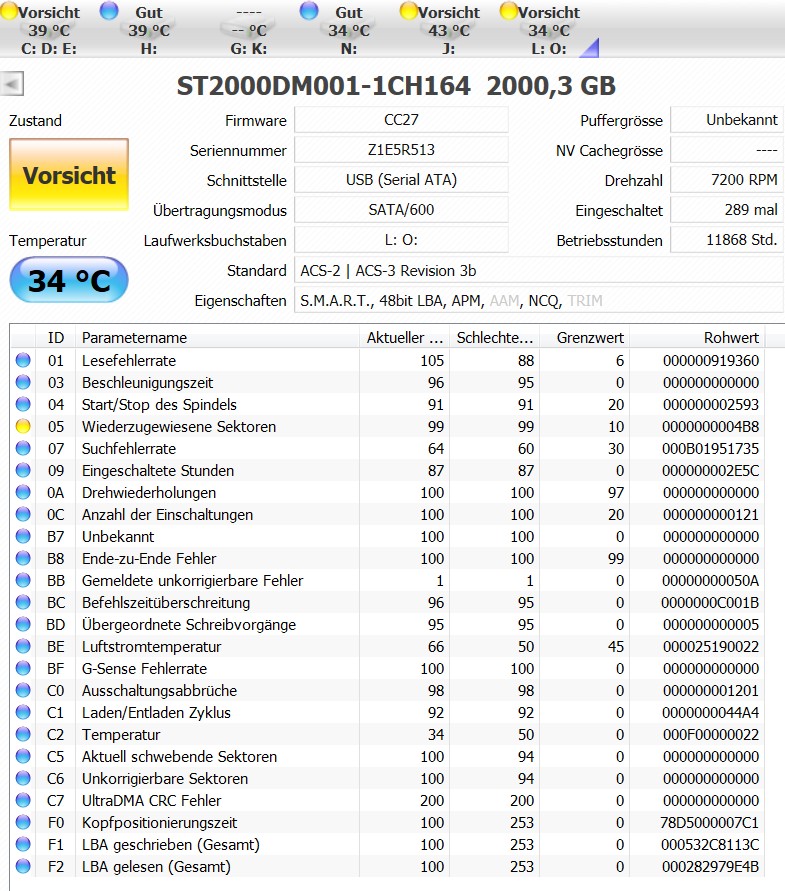Click the status icon for Ausschaltungsabbrüche
Screen dimensions: 785x891
pos(23,690)
